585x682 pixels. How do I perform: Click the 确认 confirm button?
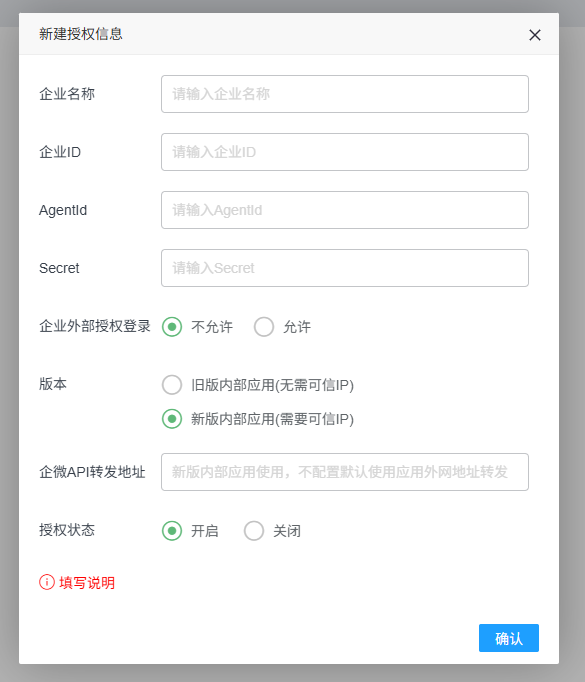[x=508, y=638]
